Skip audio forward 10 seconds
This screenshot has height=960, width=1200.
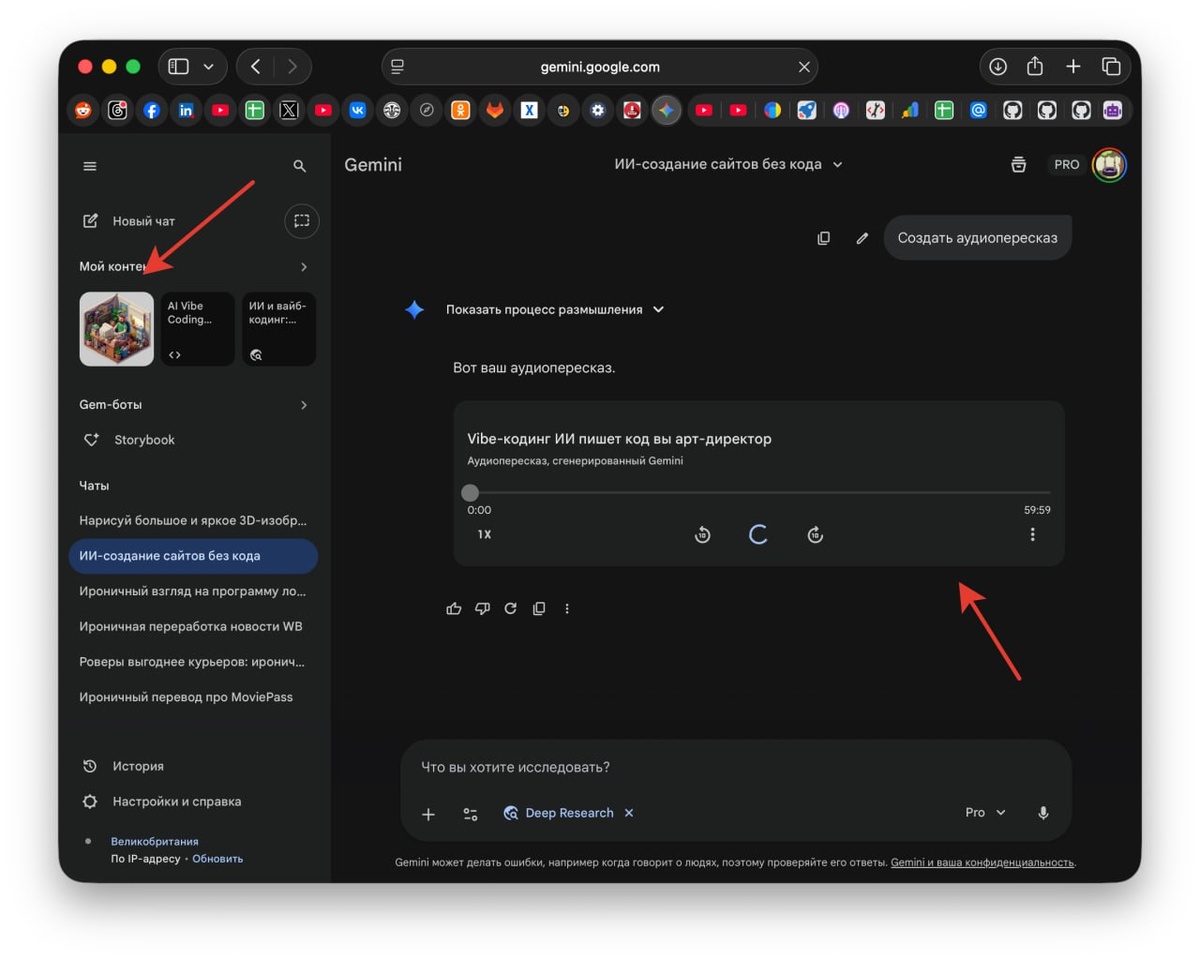[815, 535]
